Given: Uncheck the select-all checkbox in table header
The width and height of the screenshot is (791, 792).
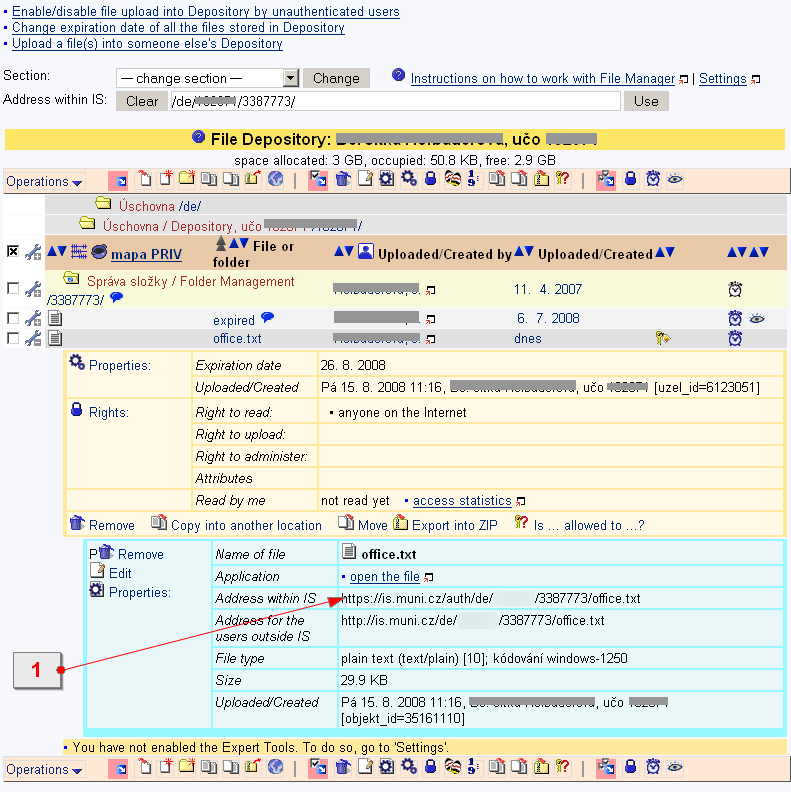Looking at the screenshot, I should point(13,251).
